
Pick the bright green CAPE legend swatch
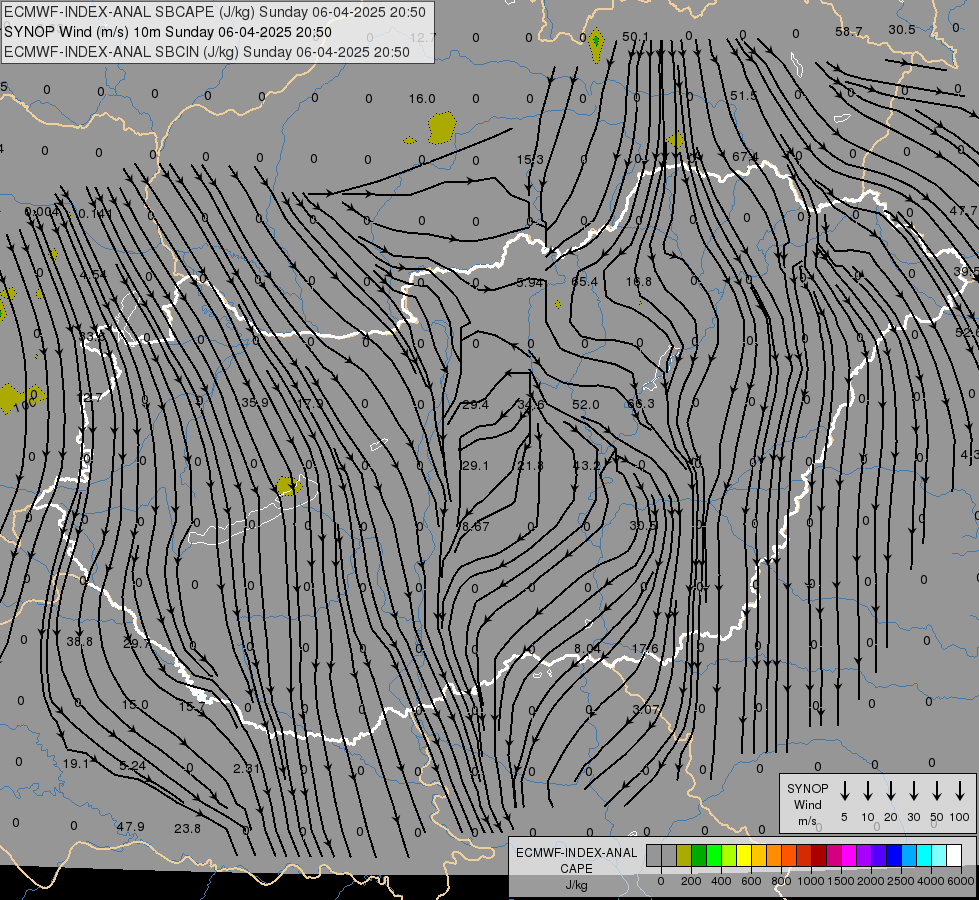pyautogui.click(x=714, y=856)
